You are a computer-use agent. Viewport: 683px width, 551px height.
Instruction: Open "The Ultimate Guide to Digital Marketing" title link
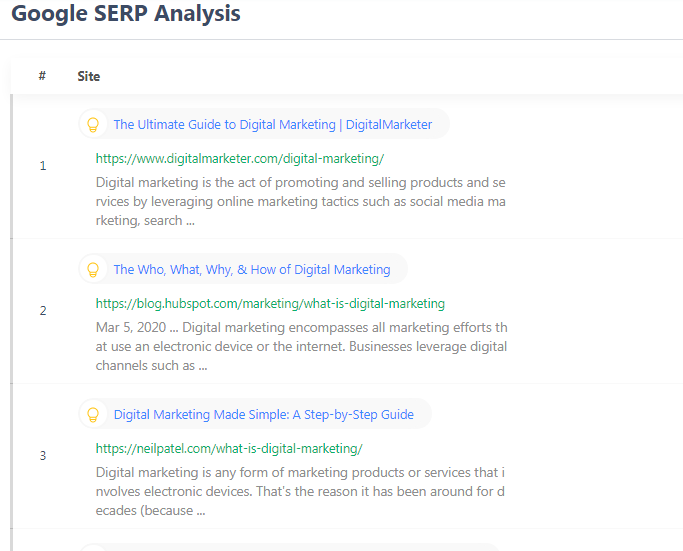pos(272,125)
